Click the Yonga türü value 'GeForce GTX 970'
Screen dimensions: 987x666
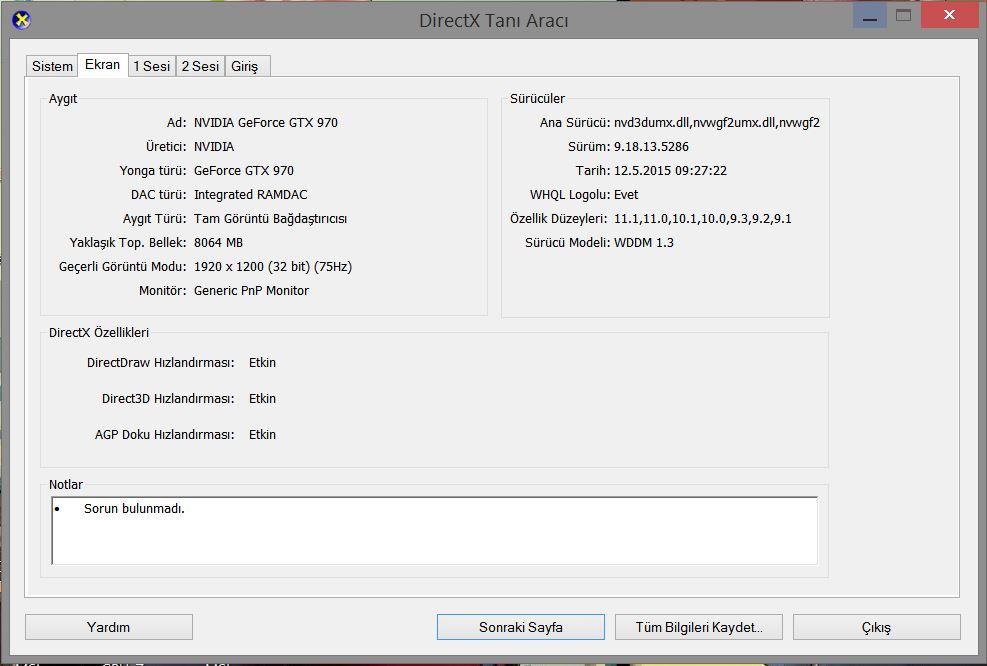[x=244, y=171]
